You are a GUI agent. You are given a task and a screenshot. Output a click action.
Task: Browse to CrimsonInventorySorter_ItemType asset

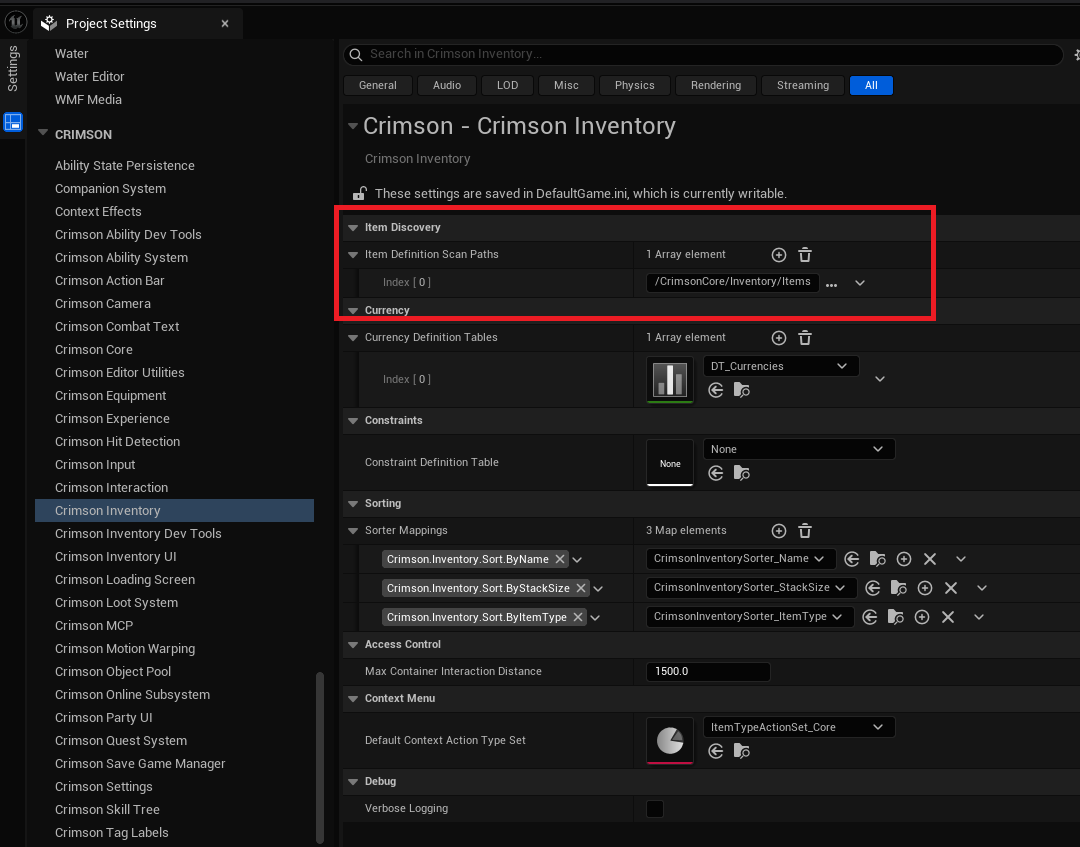click(895, 617)
